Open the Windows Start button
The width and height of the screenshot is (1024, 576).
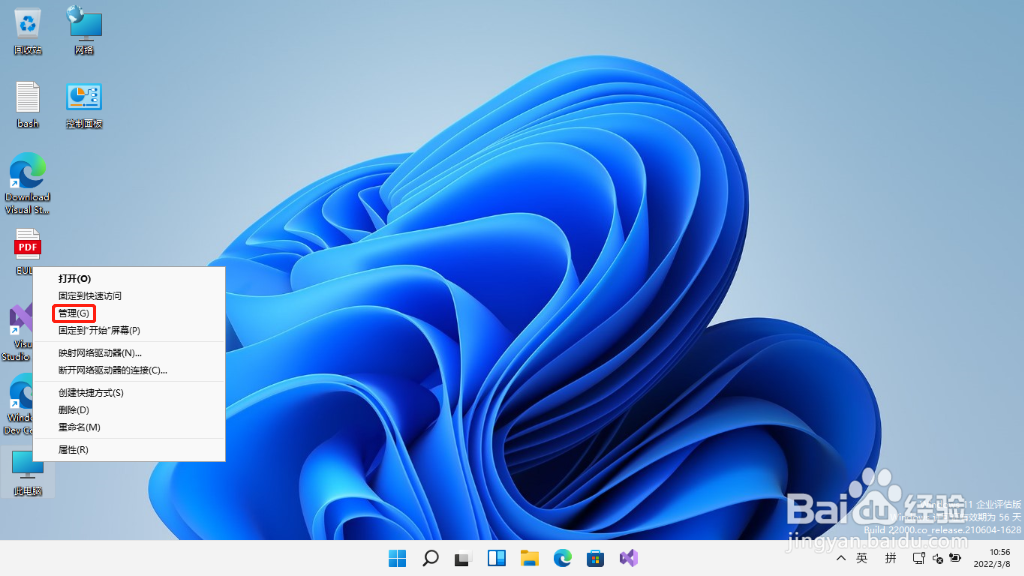pyautogui.click(x=397, y=558)
